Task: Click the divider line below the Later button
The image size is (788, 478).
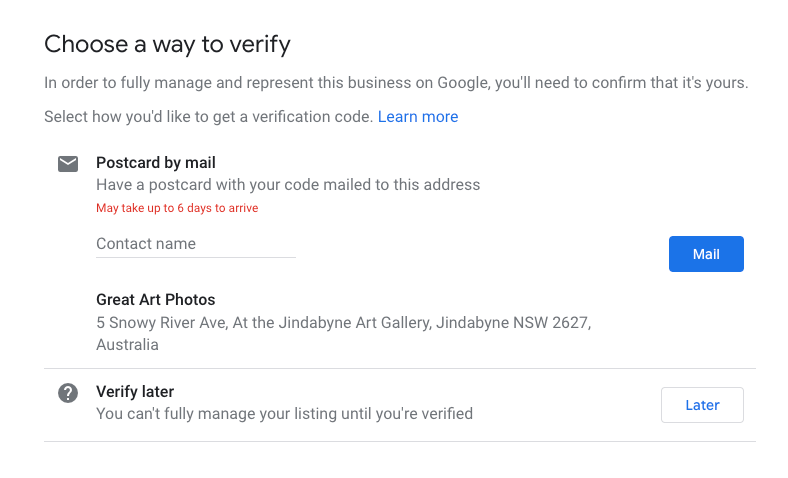Action: (400, 442)
